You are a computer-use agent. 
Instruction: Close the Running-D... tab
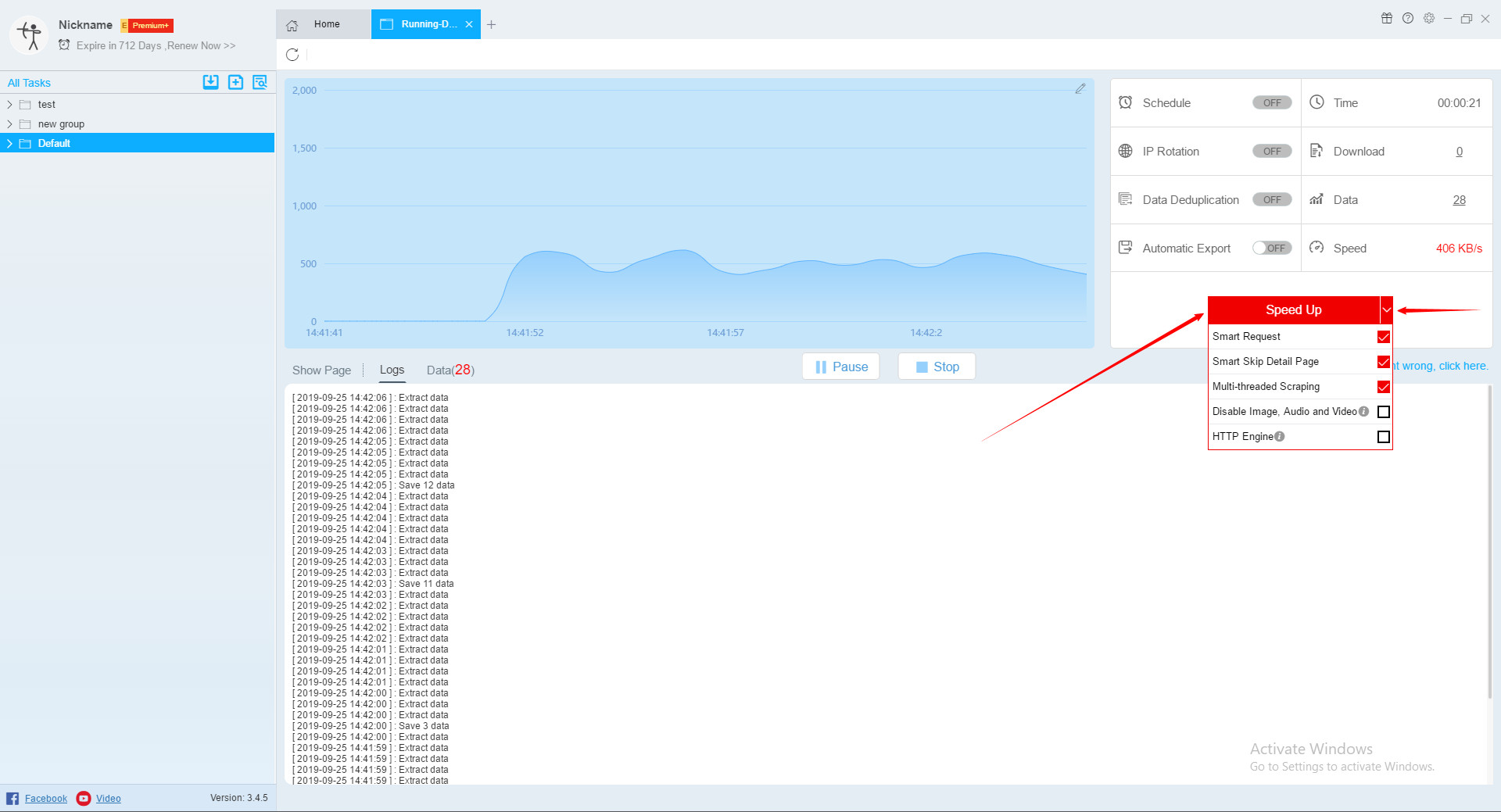(x=469, y=24)
